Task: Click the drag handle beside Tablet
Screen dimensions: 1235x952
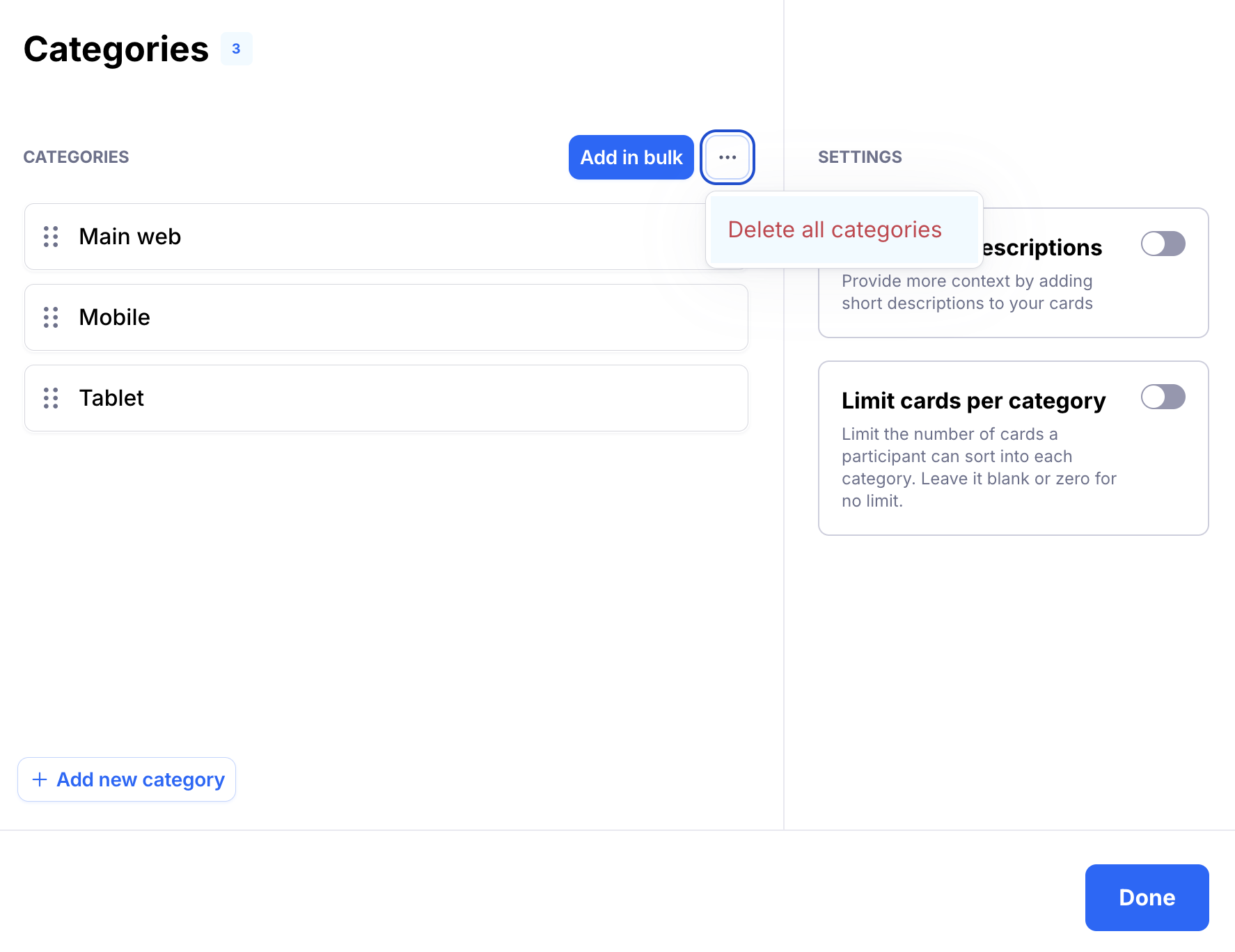Action: click(51, 398)
